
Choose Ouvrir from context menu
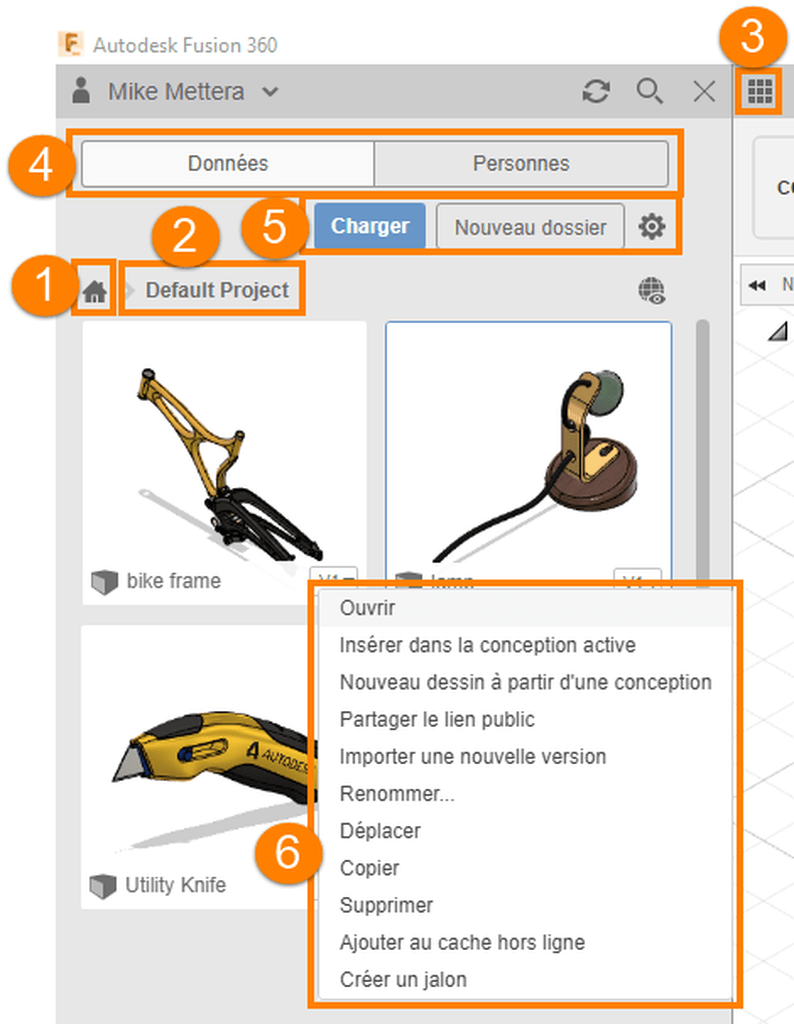[525, 608]
